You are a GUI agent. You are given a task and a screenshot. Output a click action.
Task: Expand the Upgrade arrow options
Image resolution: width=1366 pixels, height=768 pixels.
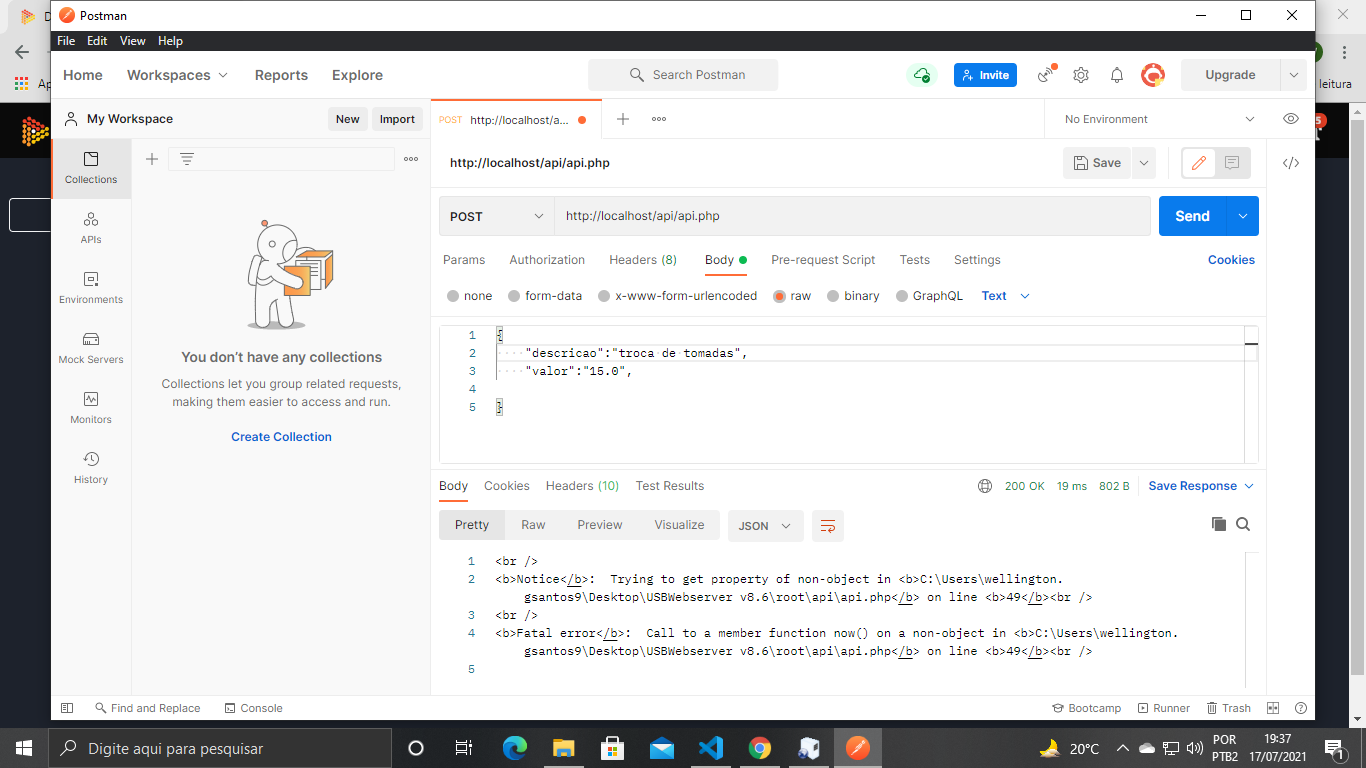(x=1294, y=75)
